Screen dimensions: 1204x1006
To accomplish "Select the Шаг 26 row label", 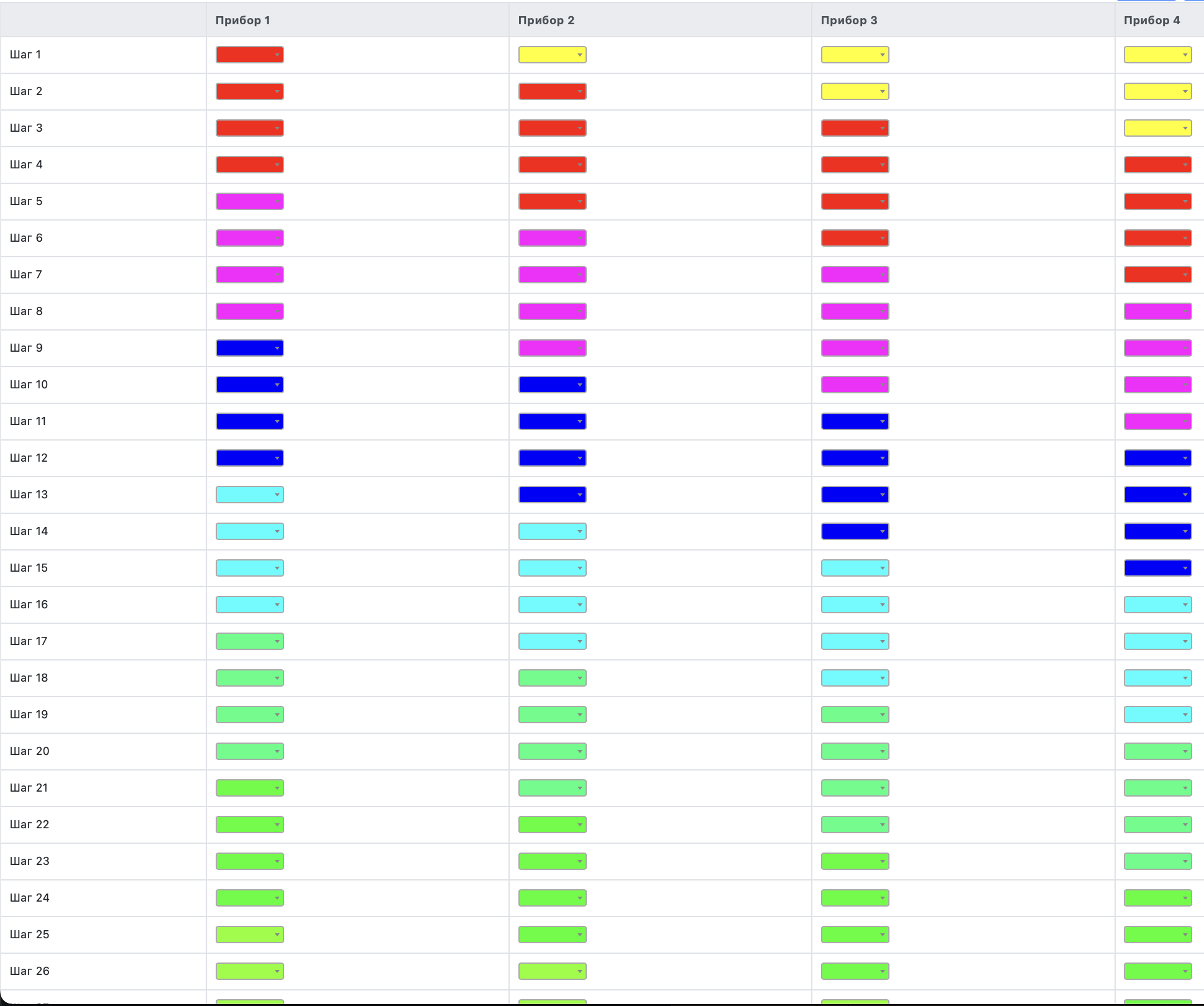I will tap(30, 971).
